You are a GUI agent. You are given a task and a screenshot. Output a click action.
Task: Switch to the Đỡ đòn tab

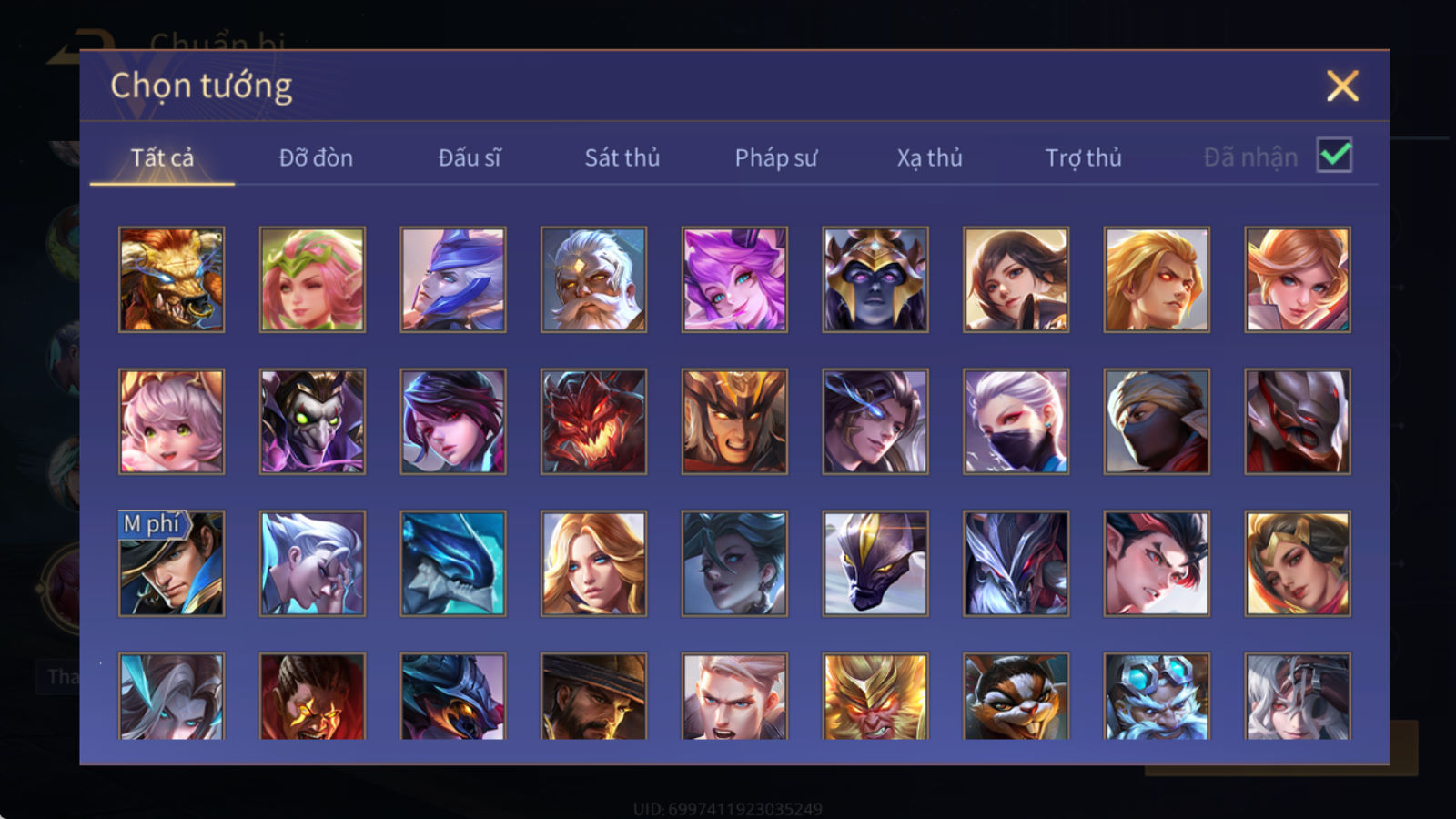[316, 157]
